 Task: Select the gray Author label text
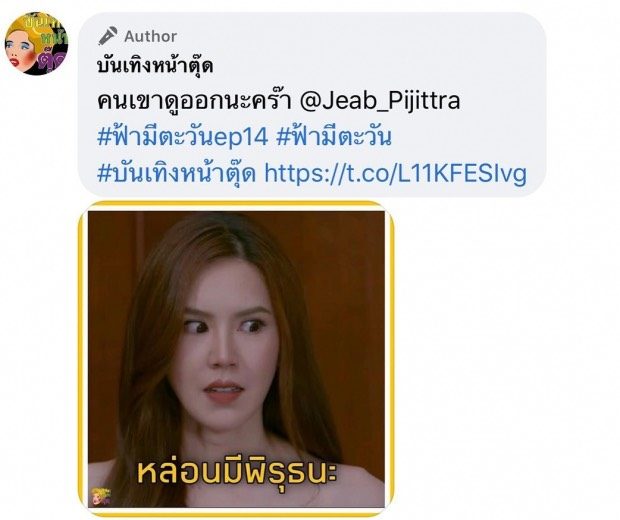151,36
